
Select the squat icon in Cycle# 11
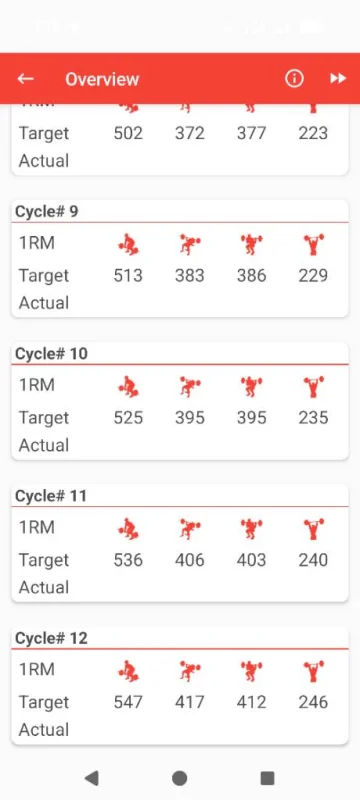(251, 529)
